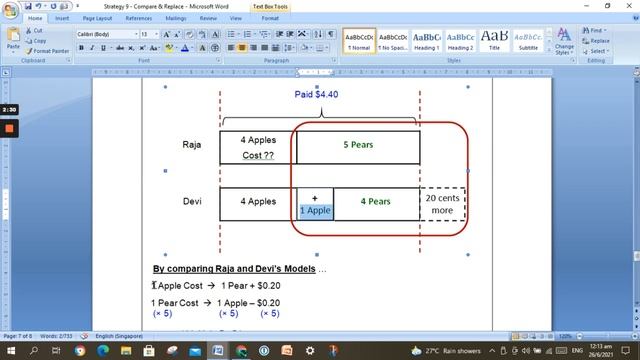Click Replace in the Editing group

596,41
